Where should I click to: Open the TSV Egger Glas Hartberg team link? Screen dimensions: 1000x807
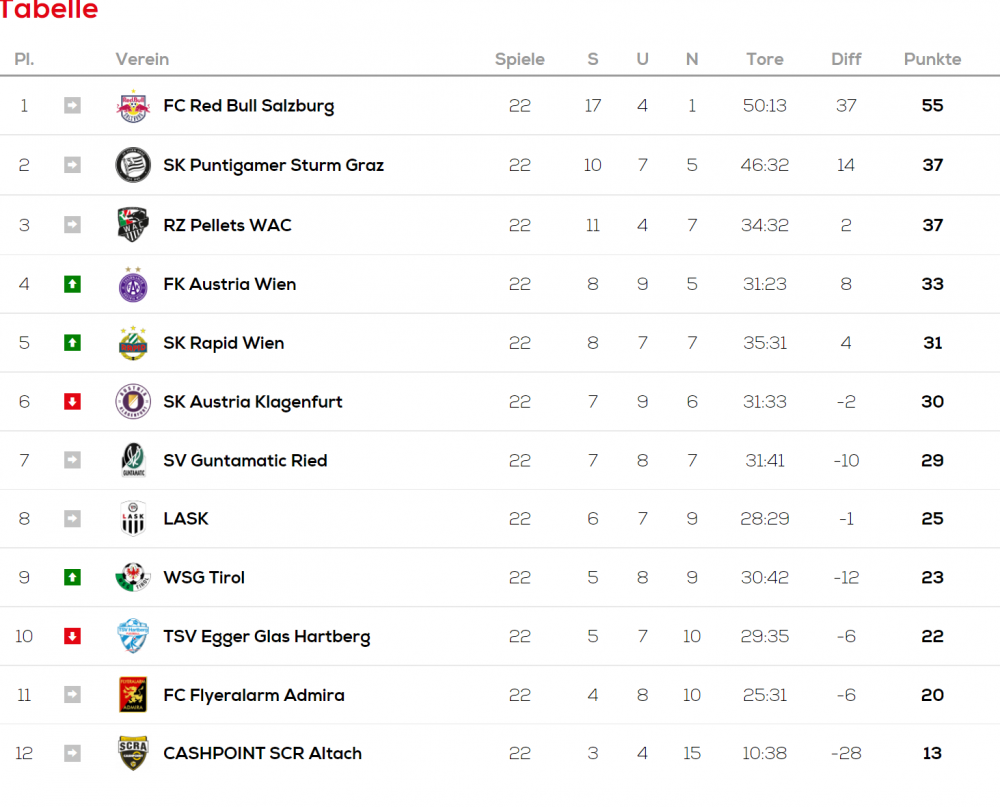[267, 637]
